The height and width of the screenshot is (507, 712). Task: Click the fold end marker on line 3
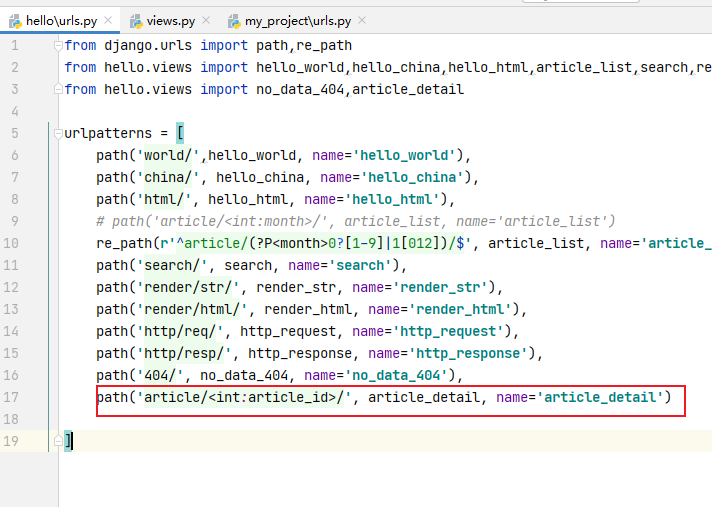[x=58, y=89]
